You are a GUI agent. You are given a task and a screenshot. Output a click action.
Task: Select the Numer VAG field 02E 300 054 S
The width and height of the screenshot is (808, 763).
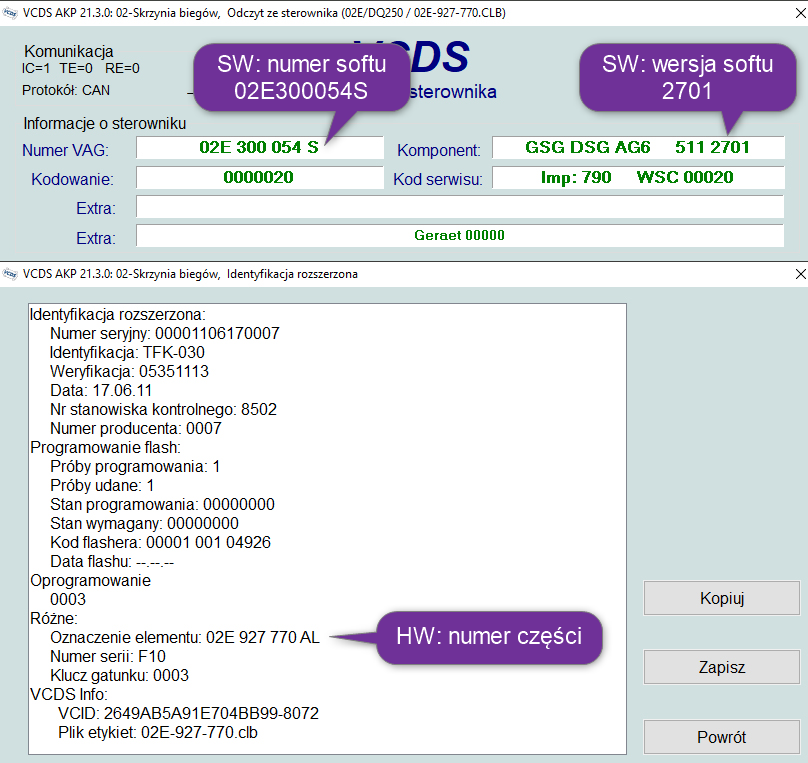(260, 148)
